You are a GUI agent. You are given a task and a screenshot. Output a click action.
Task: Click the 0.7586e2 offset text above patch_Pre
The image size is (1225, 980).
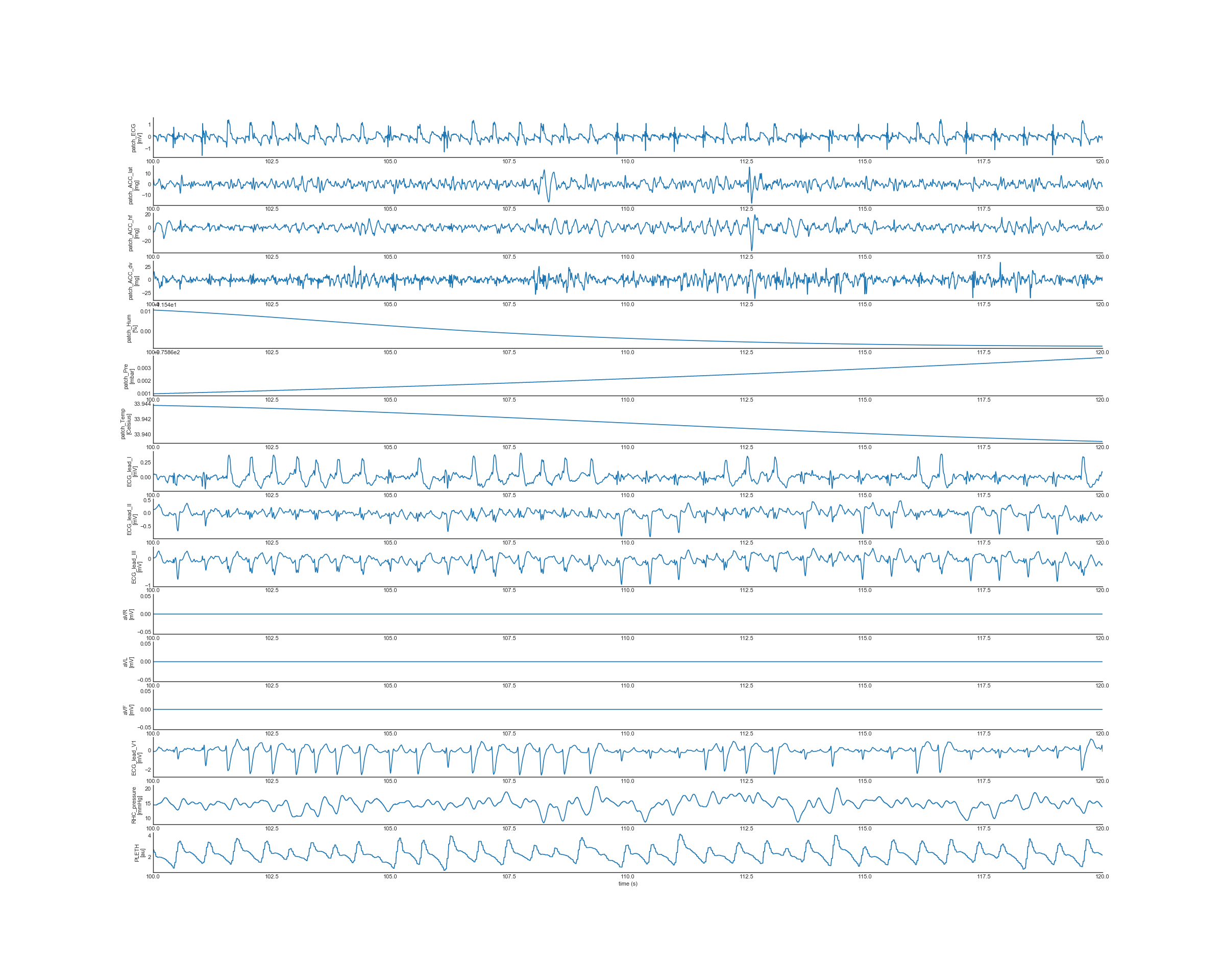point(167,352)
